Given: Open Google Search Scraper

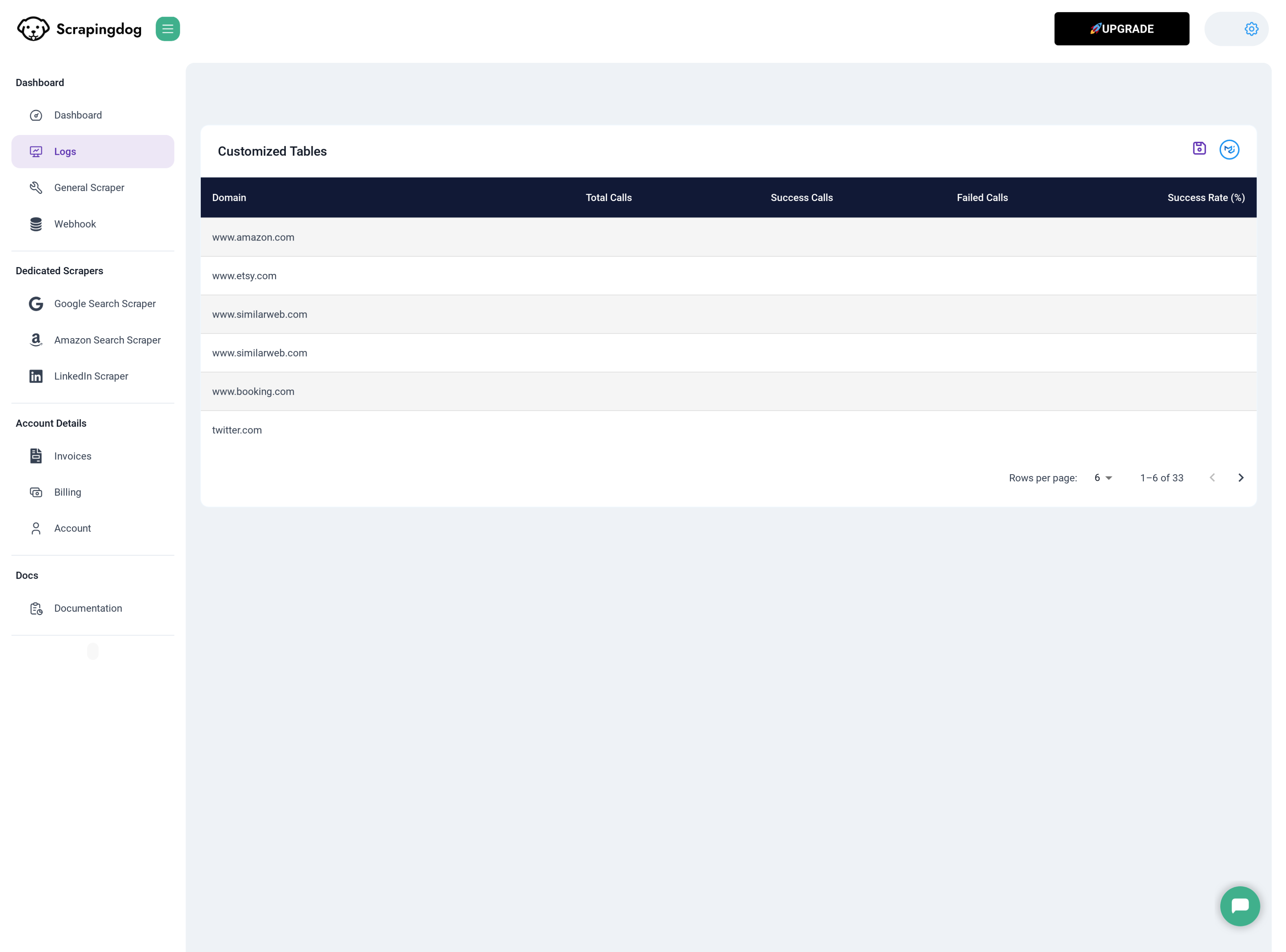Looking at the screenshot, I should 93,304.
